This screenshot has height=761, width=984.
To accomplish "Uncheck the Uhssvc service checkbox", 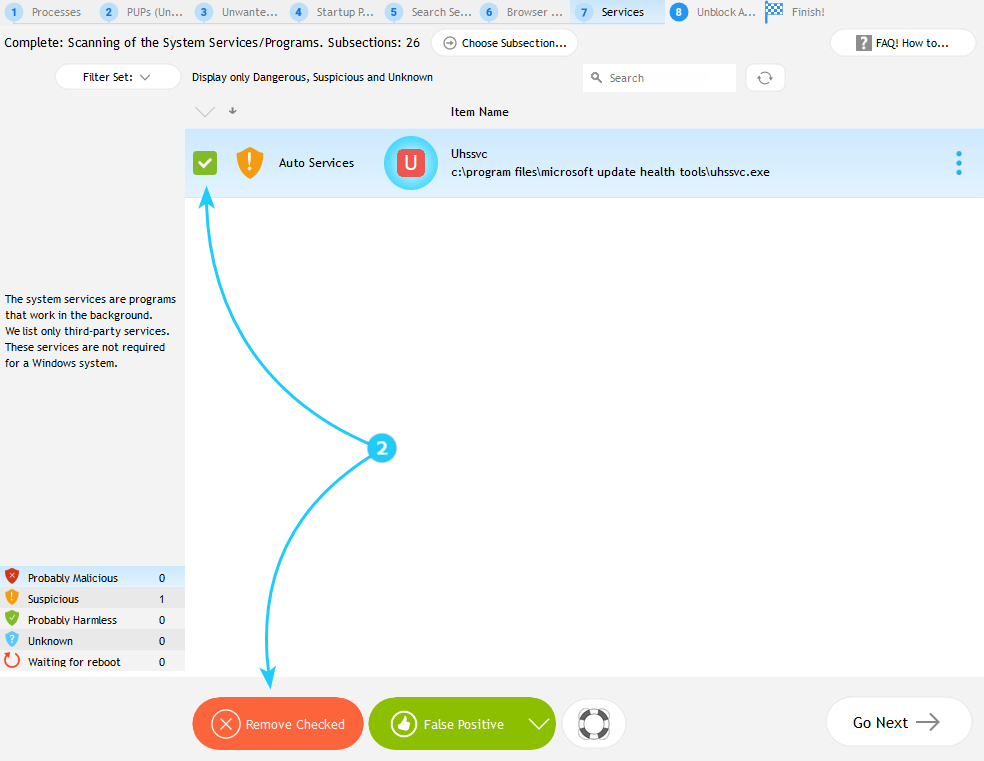I will pyautogui.click(x=205, y=163).
